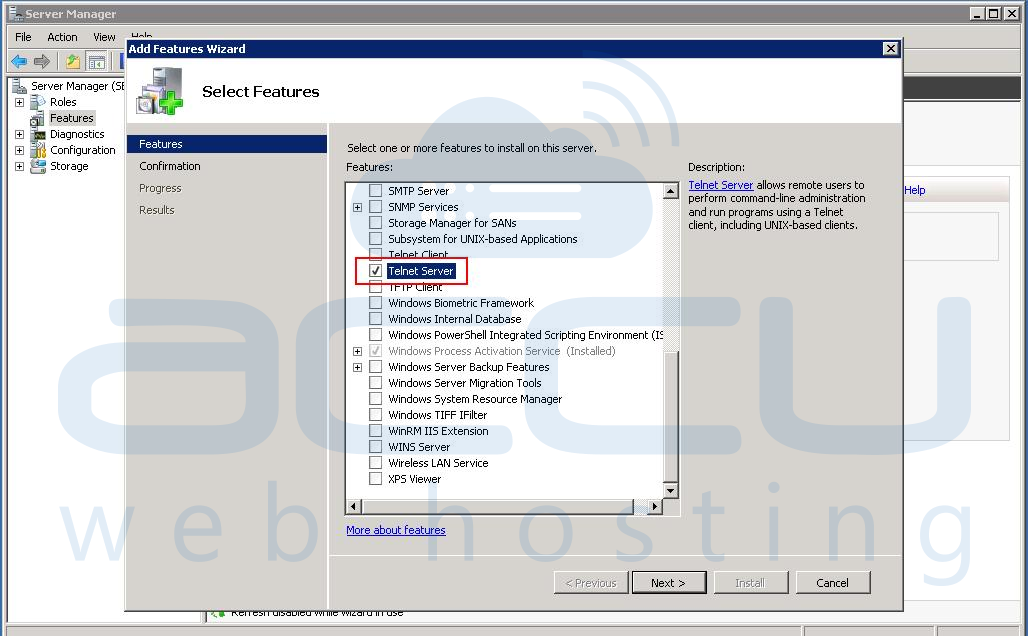Check Windows Internal Database checkbox
Viewport: 1028px width, 636px height.
pyautogui.click(x=376, y=319)
